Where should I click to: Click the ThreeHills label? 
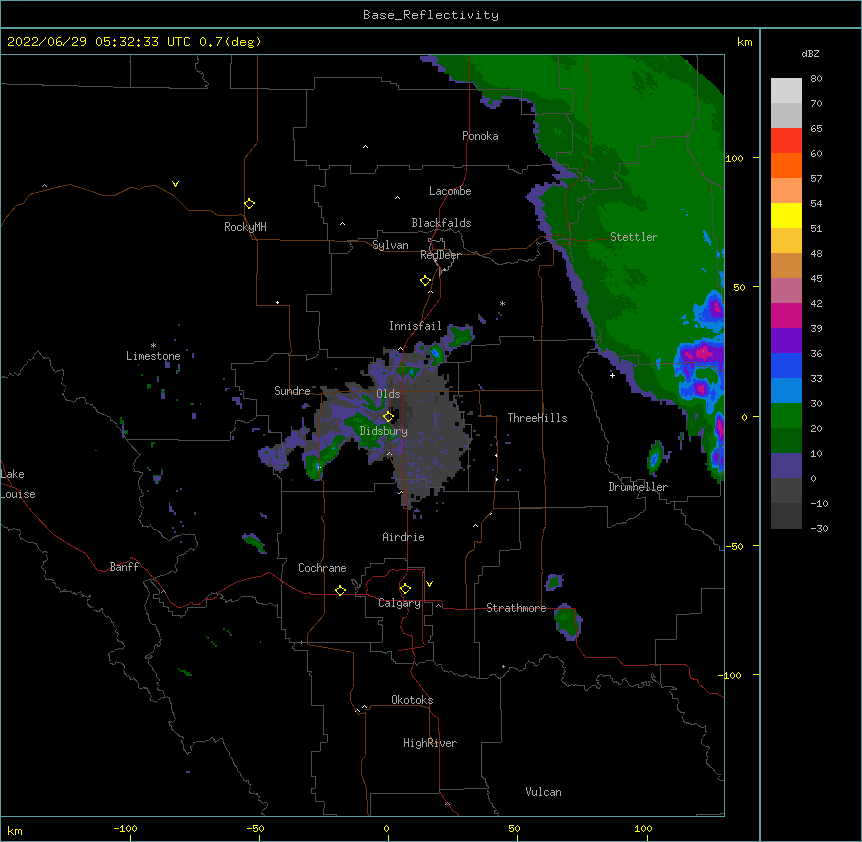(537, 418)
